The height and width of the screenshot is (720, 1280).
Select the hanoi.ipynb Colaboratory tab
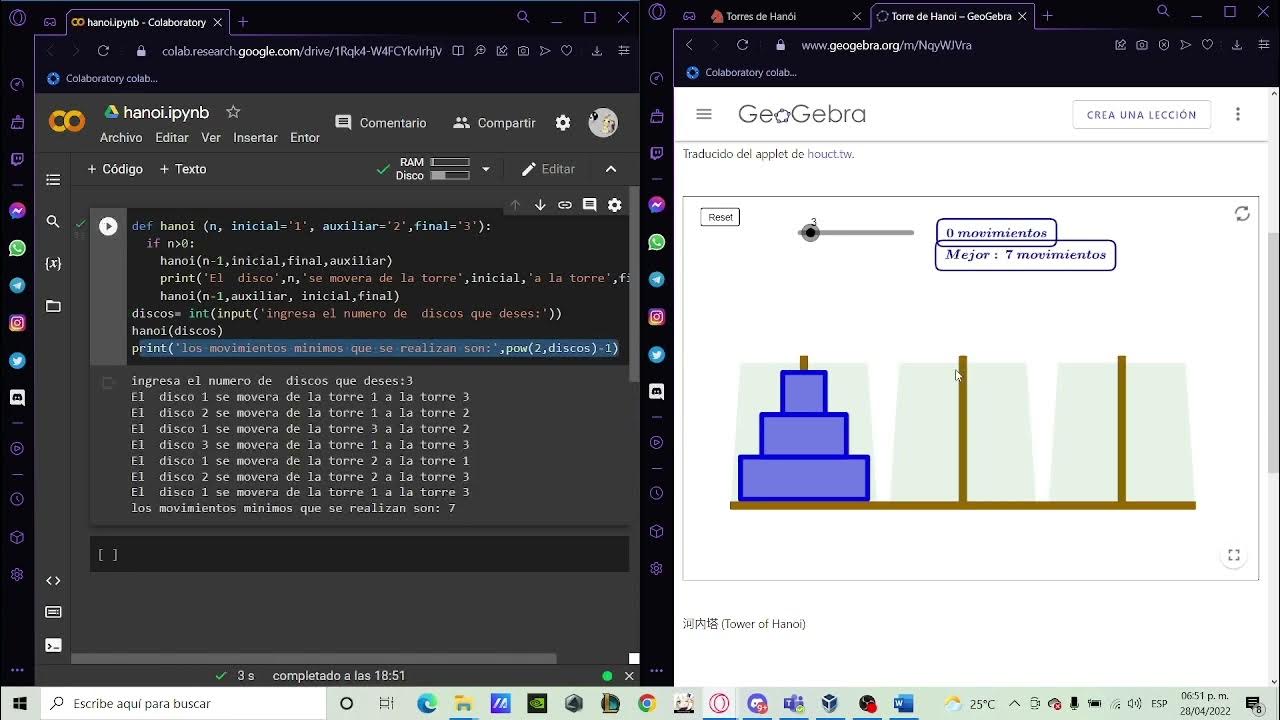146,22
